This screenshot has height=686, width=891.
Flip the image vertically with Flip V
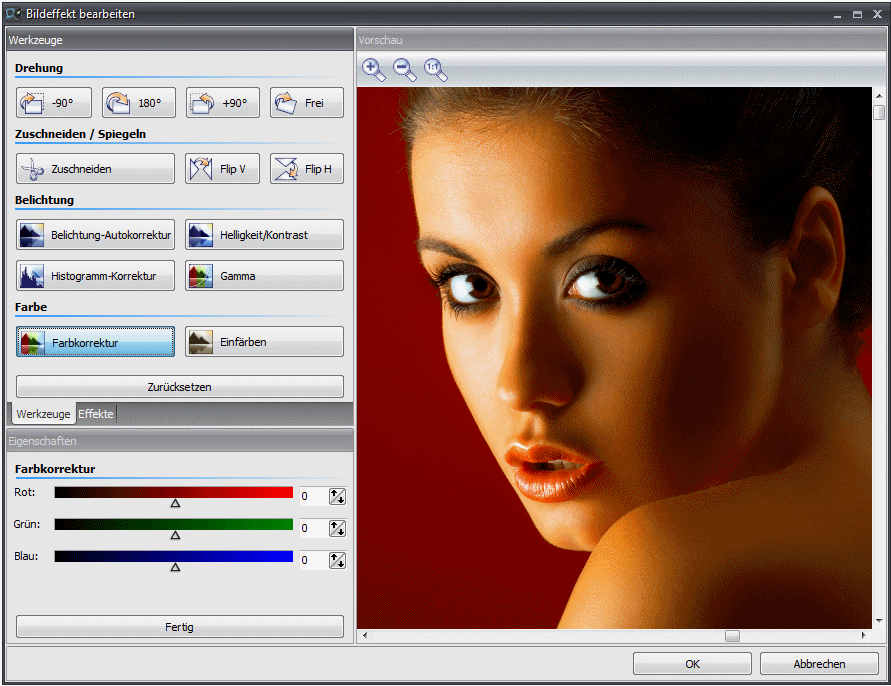coord(222,169)
